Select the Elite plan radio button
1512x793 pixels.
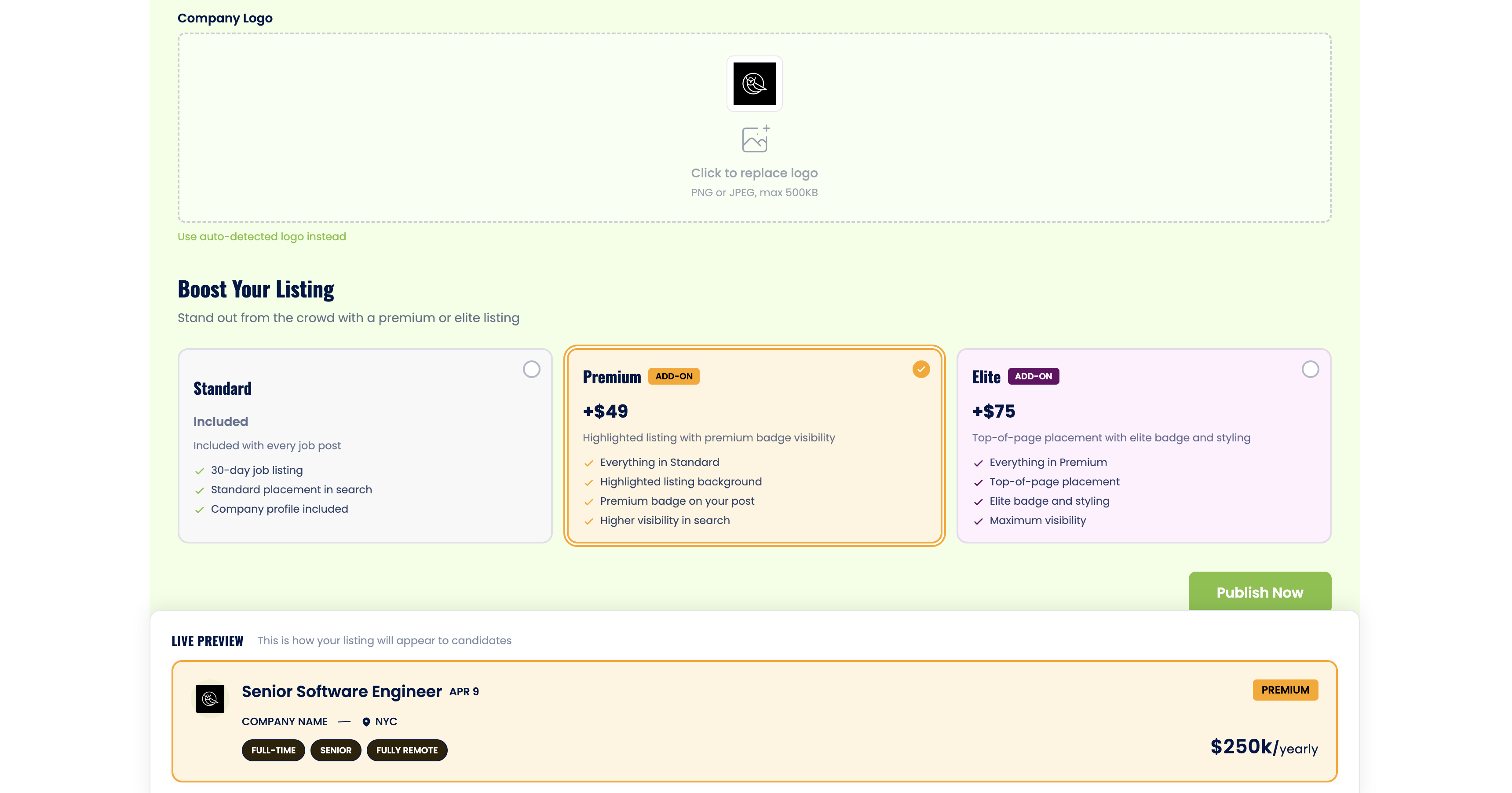(x=1310, y=370)
